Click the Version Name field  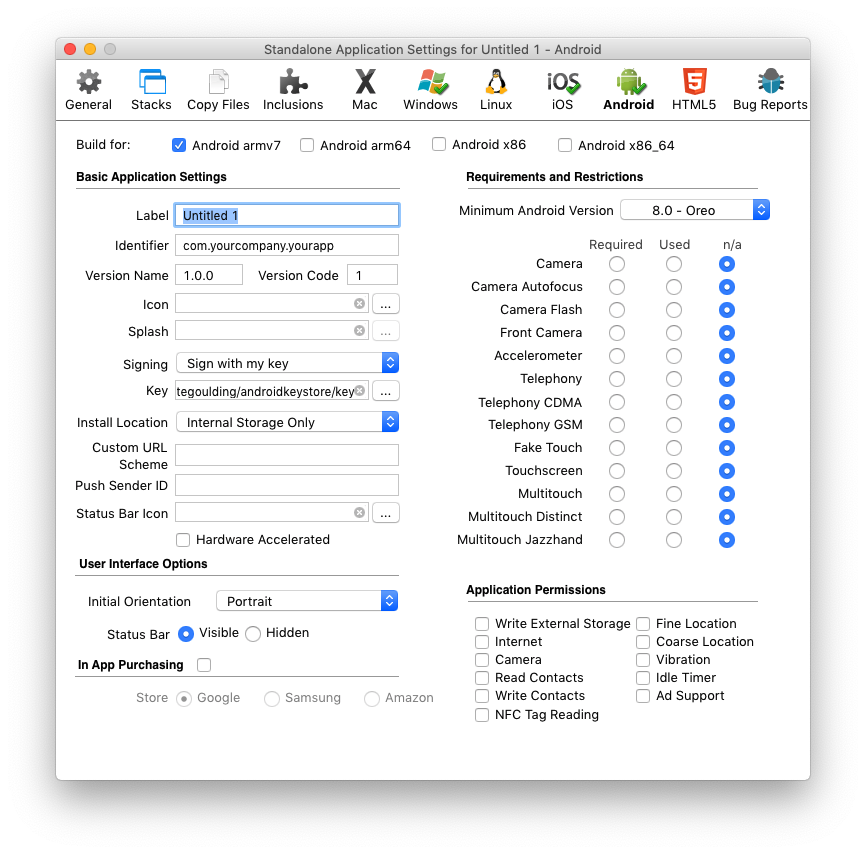(209, 275)
